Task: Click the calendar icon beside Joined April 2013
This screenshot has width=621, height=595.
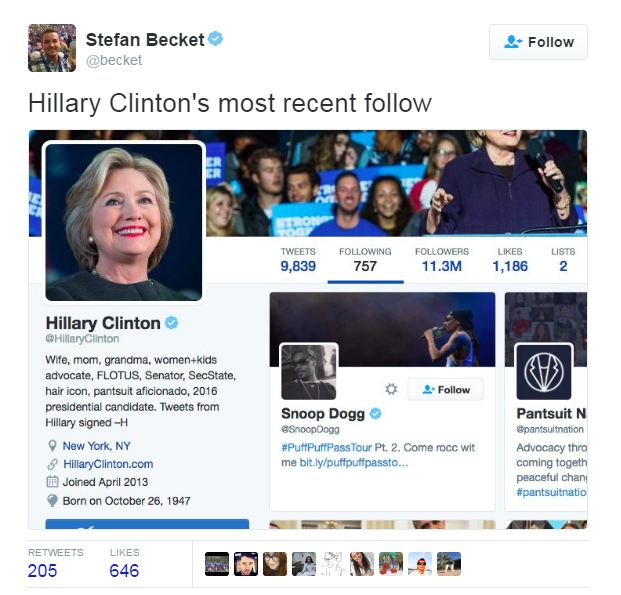Action: [52, 482]
